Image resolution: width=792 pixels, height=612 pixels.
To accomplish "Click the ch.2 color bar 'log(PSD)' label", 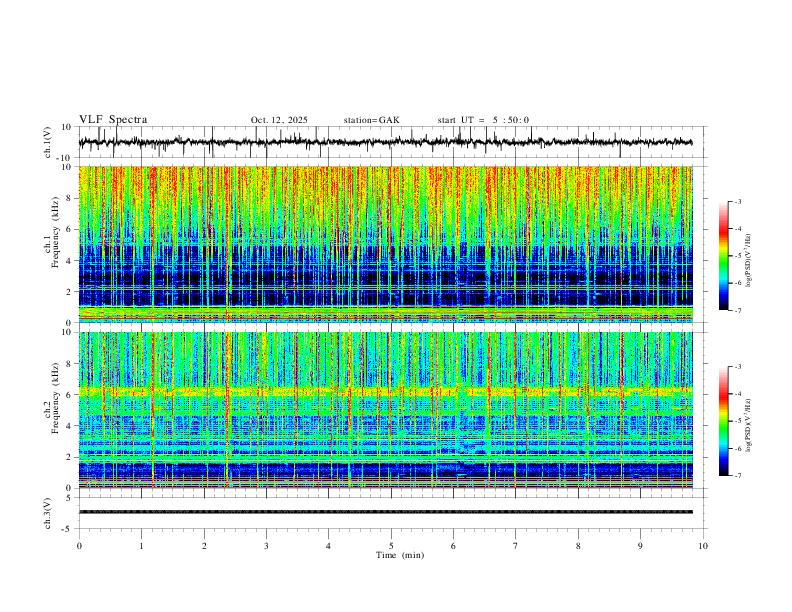I will click(x=748, y=425).
